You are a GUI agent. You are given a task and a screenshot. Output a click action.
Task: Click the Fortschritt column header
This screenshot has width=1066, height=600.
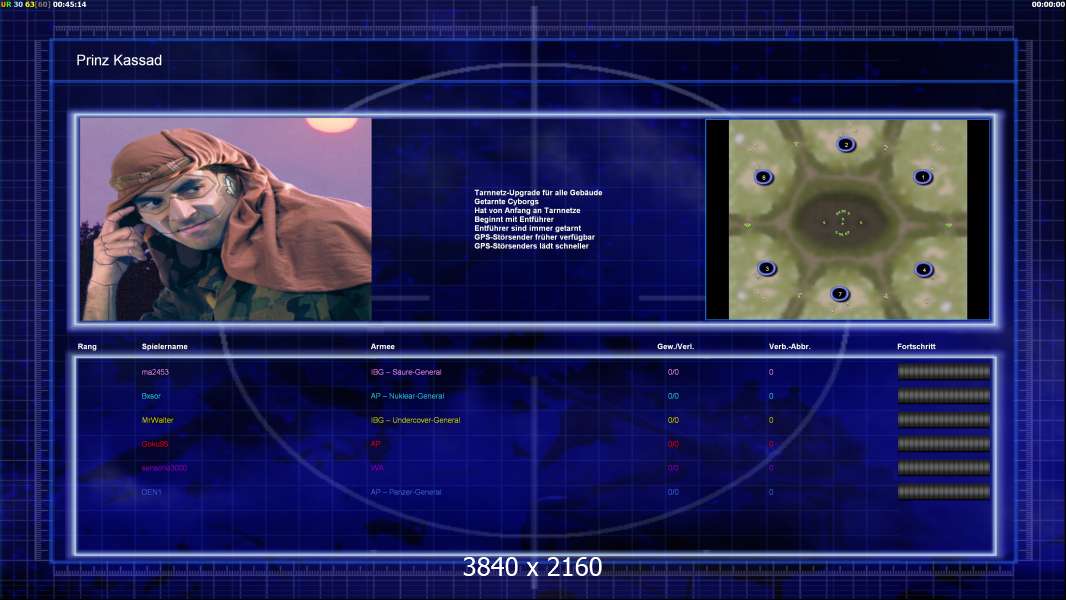[x=916, y=347]
